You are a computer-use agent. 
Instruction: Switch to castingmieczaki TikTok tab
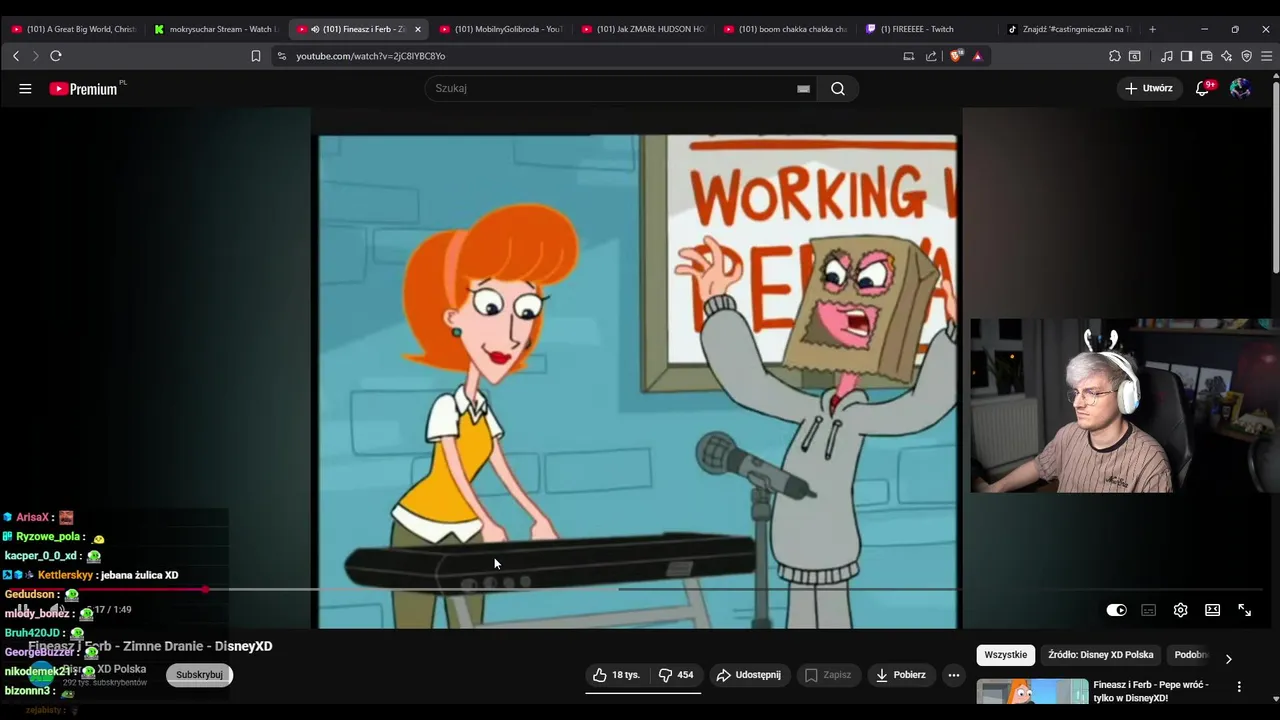click(x=1069, y=29)
